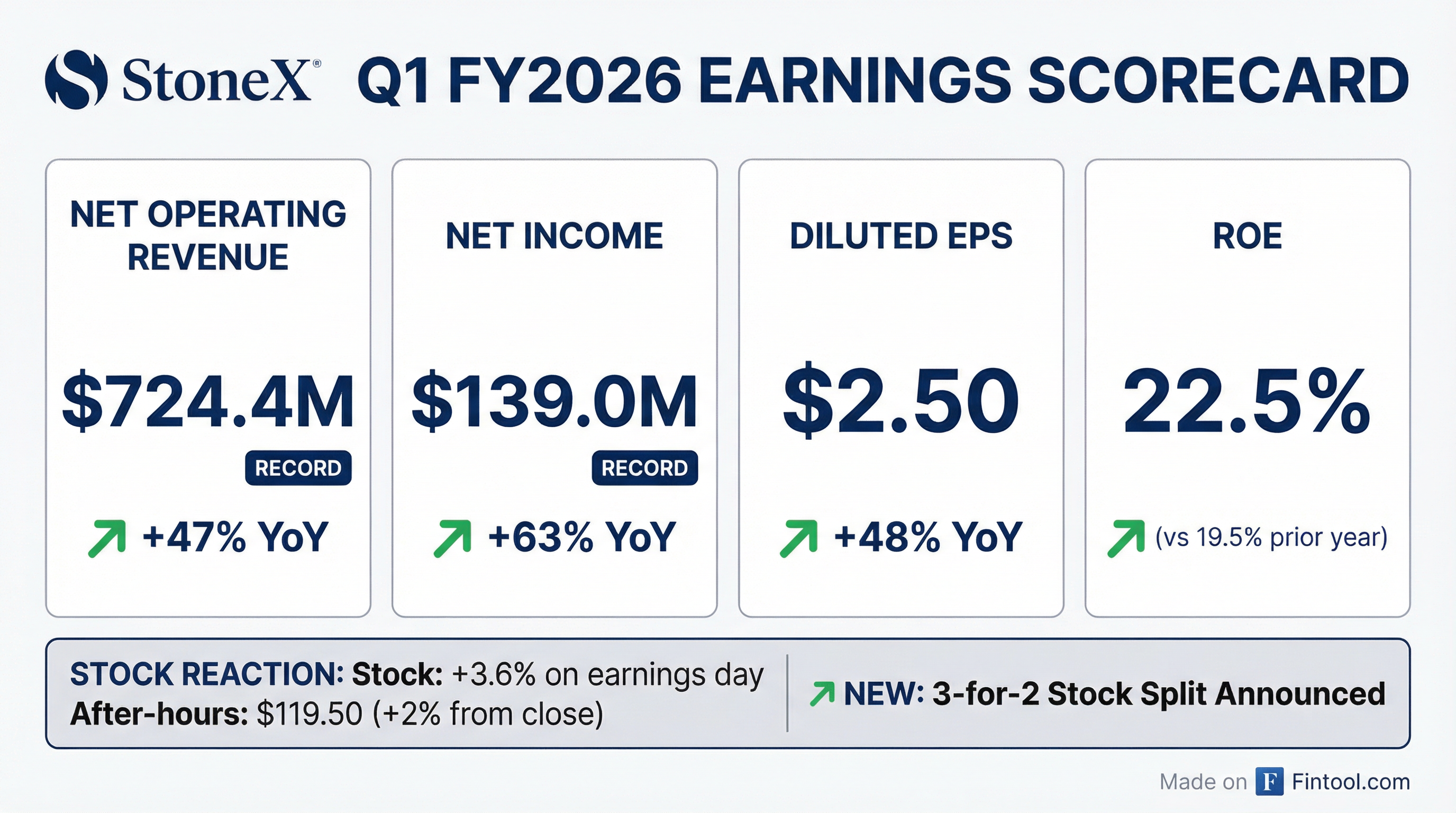Click the NET INCOME card title

click(554, 236)
